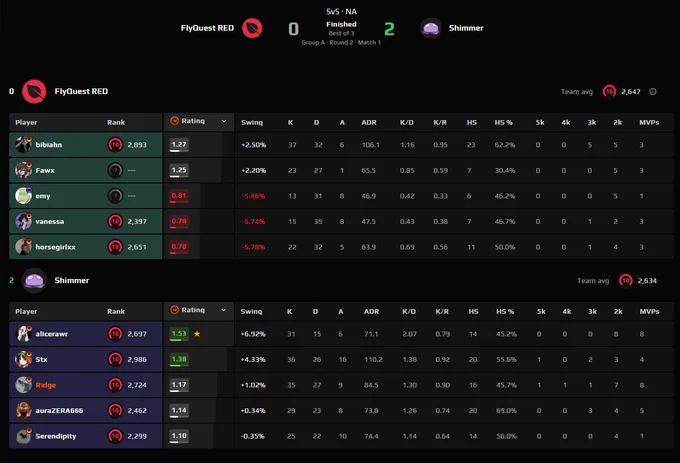Sort Shimmer table by HS % column
This screenshot has width=680, height=463.
tap(505, 311)
